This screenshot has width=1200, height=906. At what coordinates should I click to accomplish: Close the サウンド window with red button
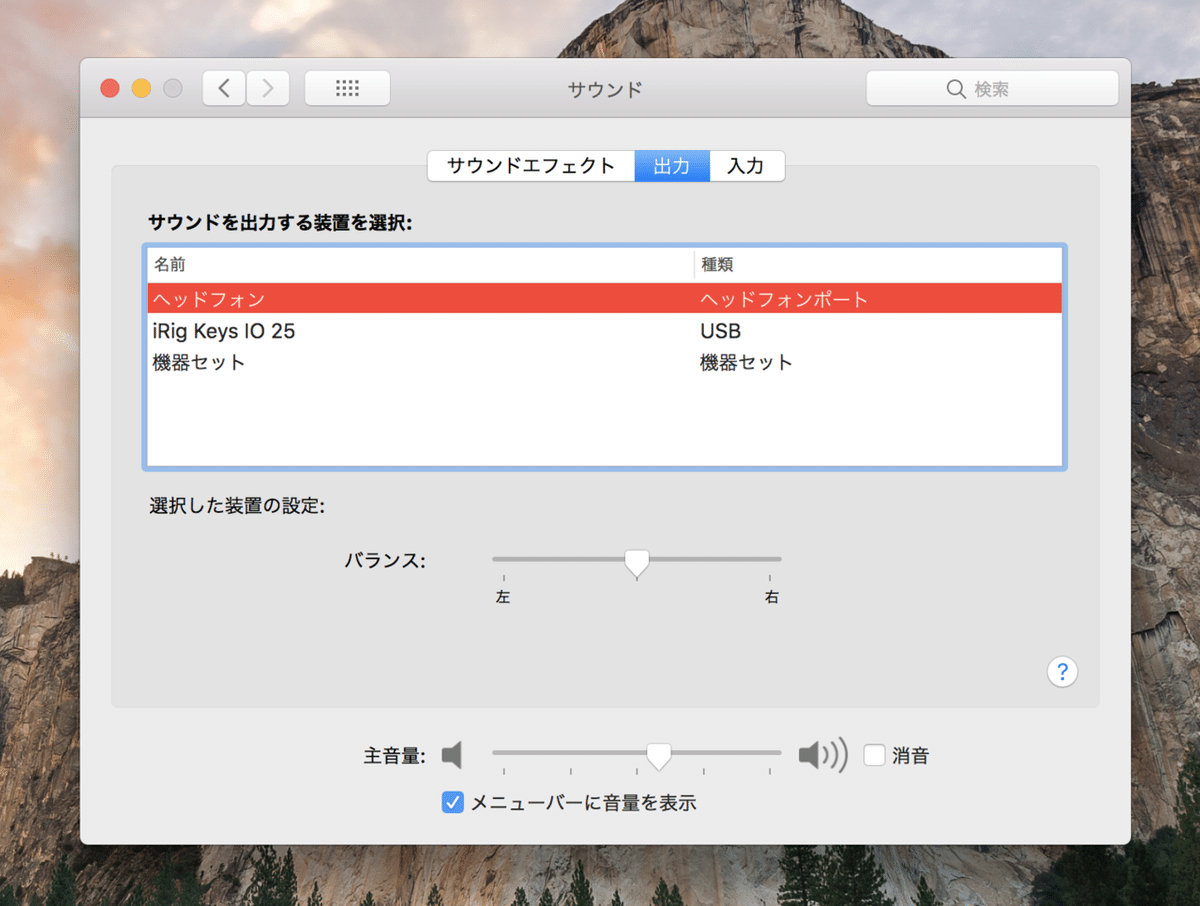(x=110, y=88)
